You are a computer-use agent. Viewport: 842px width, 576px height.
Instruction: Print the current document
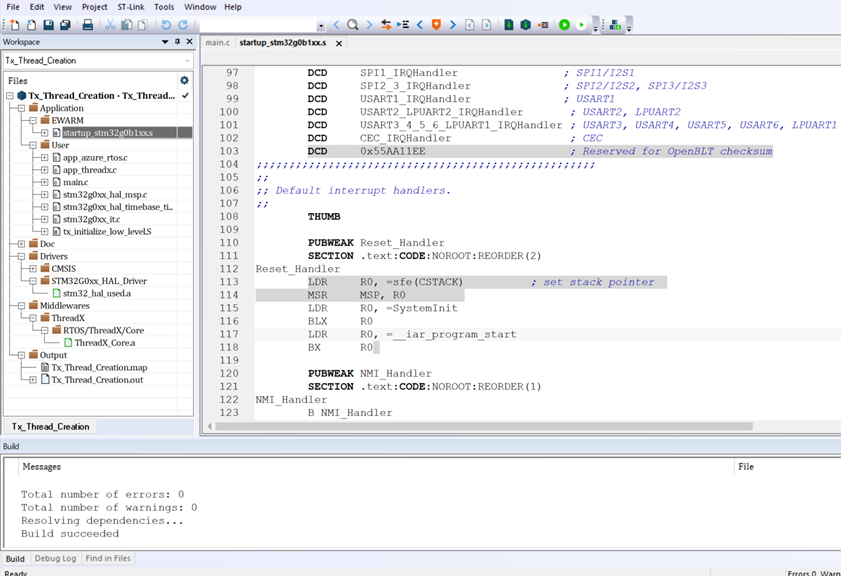88,25
